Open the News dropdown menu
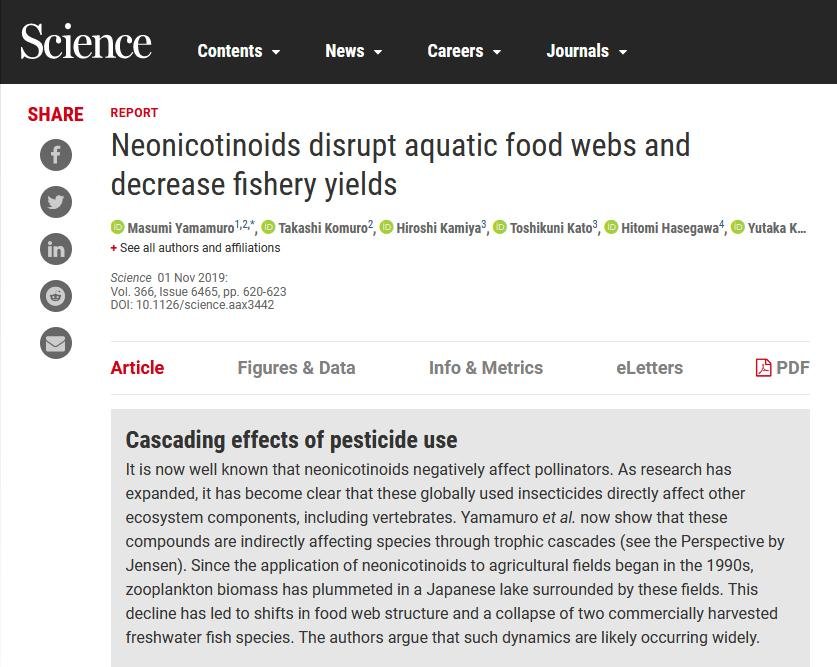The width and height of the screenshot is (837, 667). (x=353, y=51)
